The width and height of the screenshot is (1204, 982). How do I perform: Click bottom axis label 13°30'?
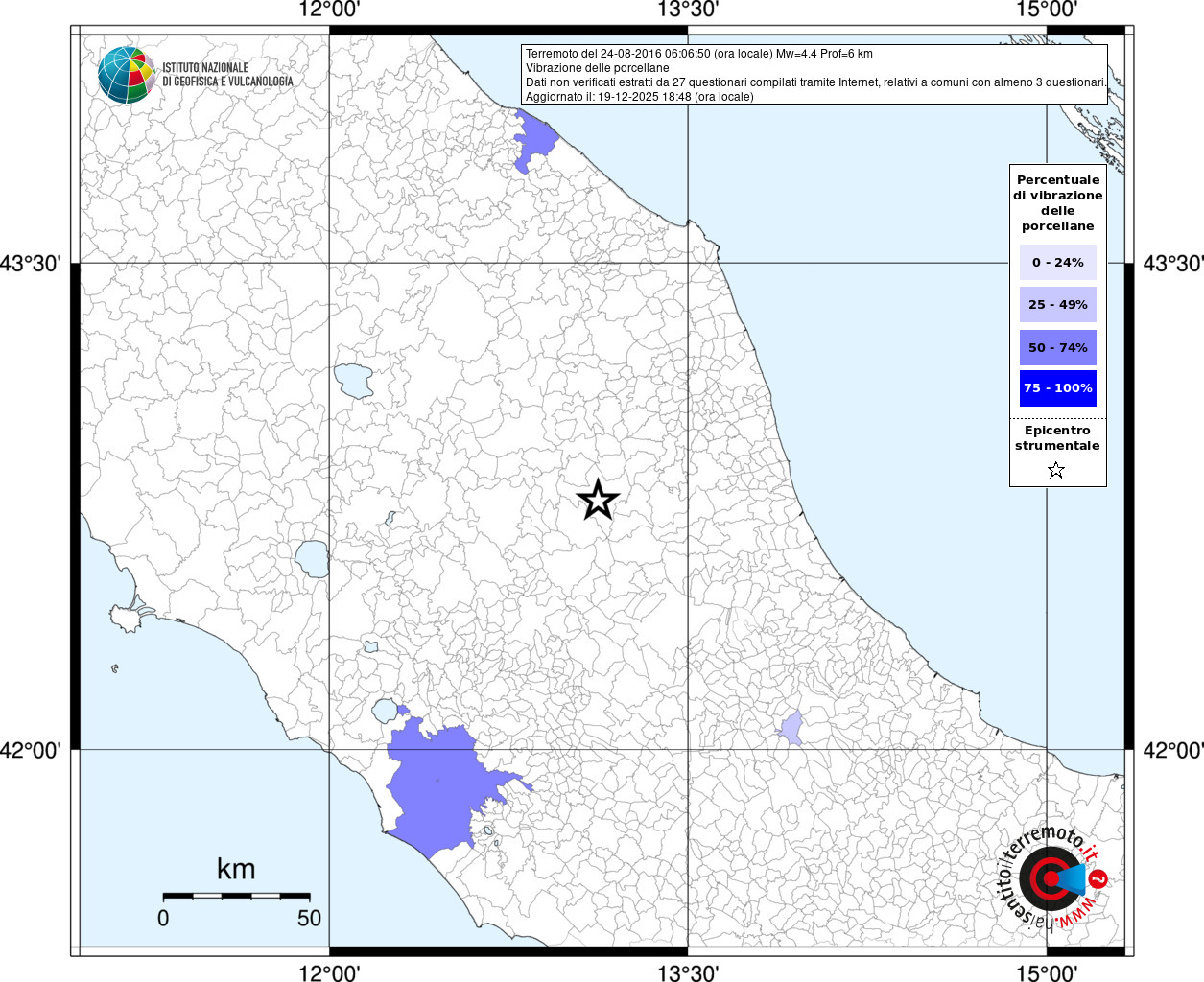(x=687, y=973)
